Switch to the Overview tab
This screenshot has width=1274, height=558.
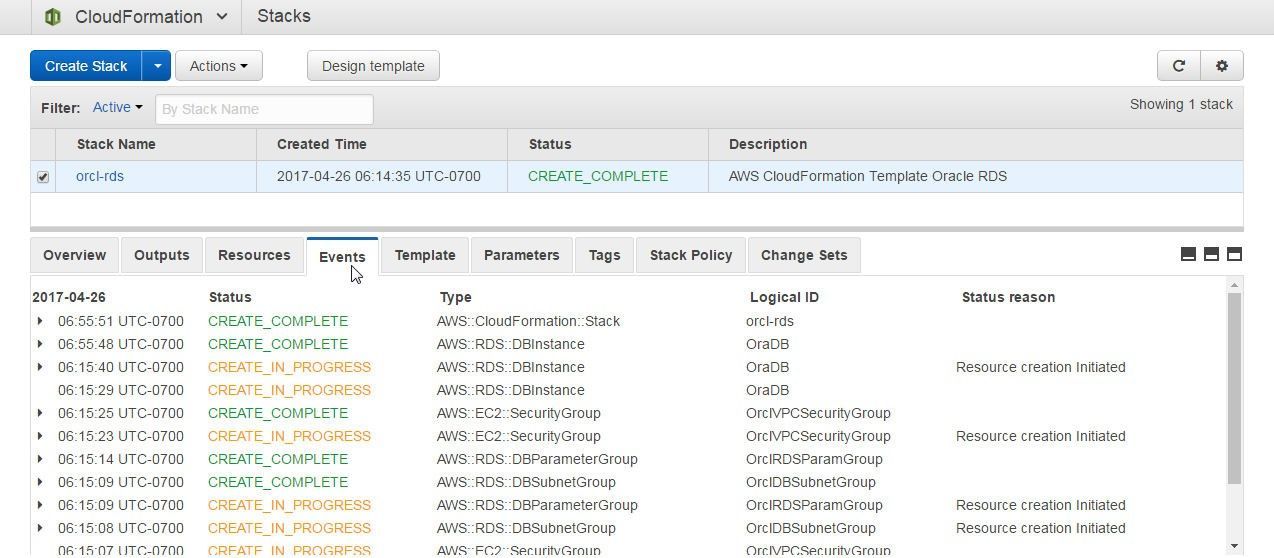tap(74, 255)
